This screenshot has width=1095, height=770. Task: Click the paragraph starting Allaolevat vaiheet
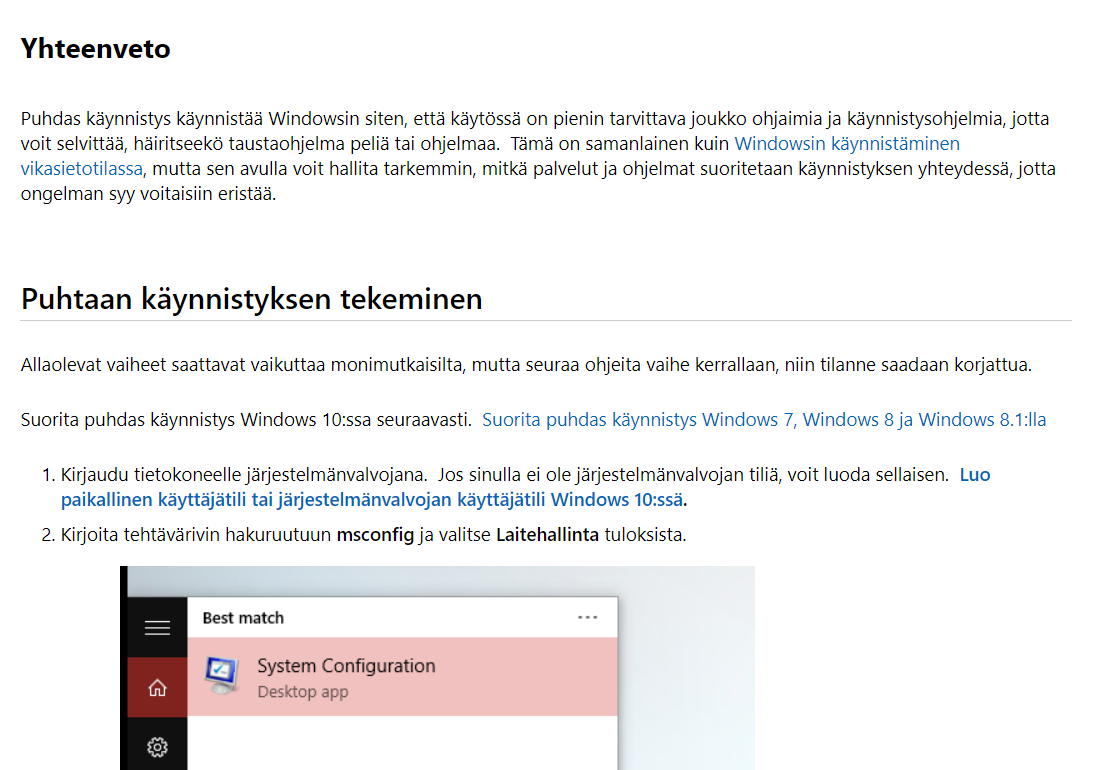(526, 365)
